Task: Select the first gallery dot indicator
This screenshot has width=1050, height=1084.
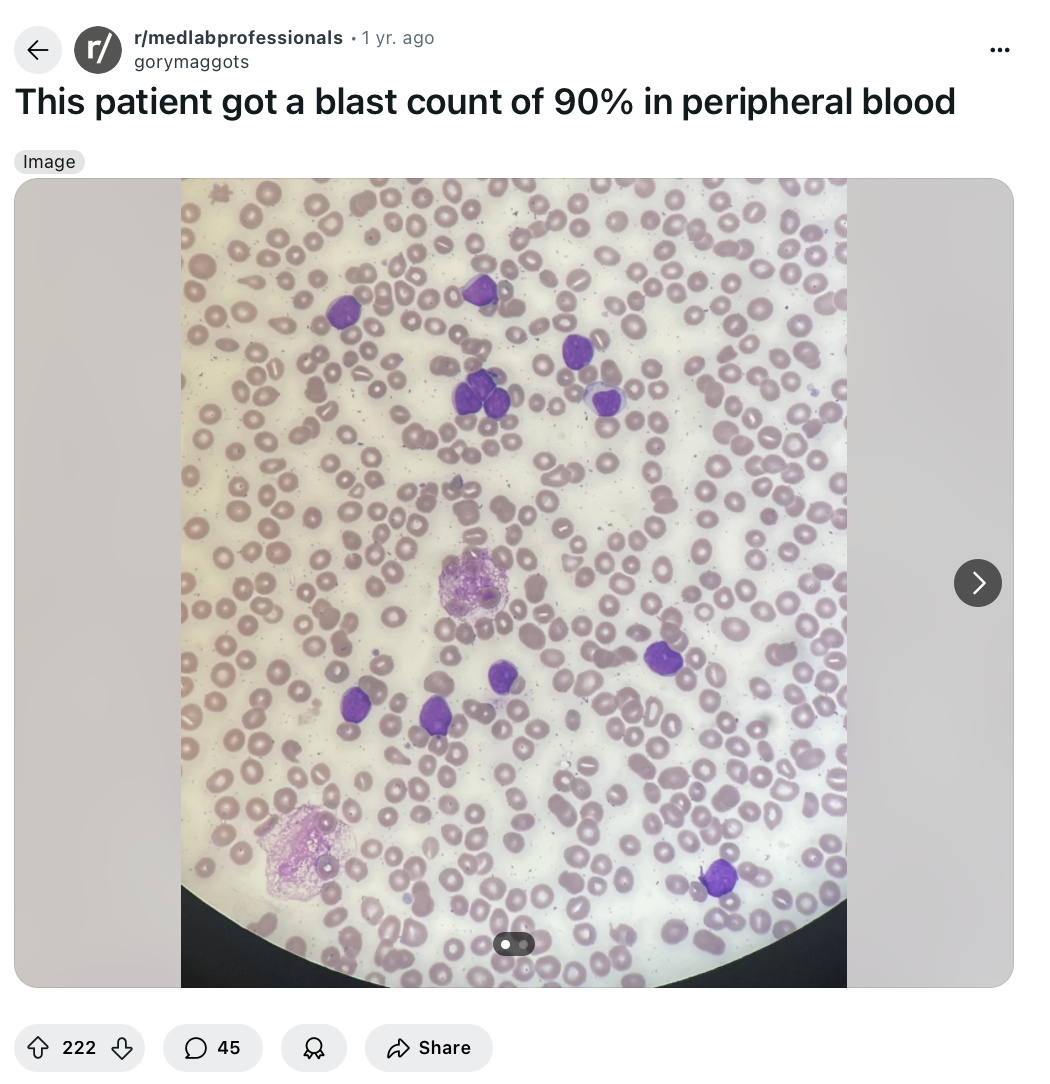Action: (x=505, y=944)
